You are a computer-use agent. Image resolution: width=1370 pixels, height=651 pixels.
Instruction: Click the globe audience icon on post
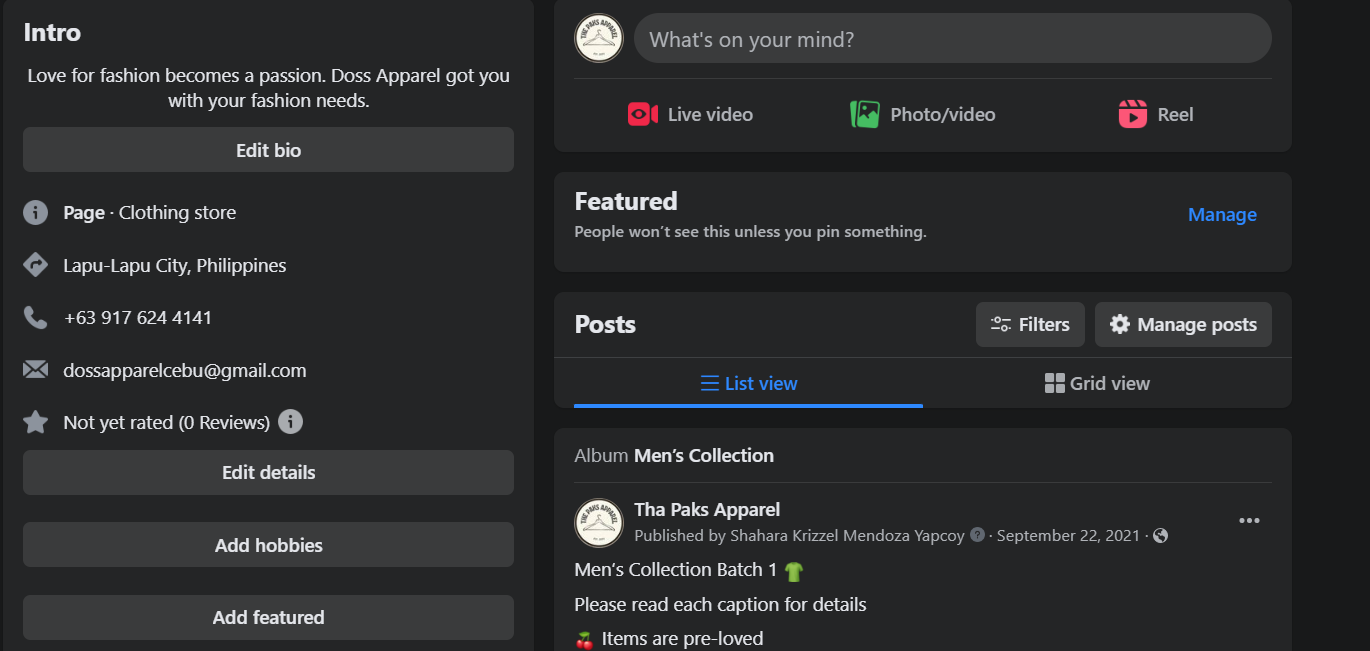[1160, 536]
